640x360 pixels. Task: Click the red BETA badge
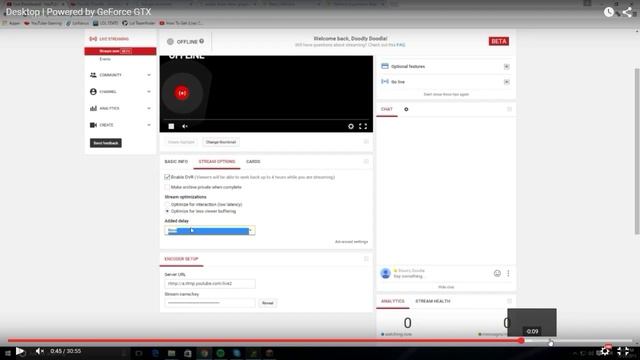point(499,41)
